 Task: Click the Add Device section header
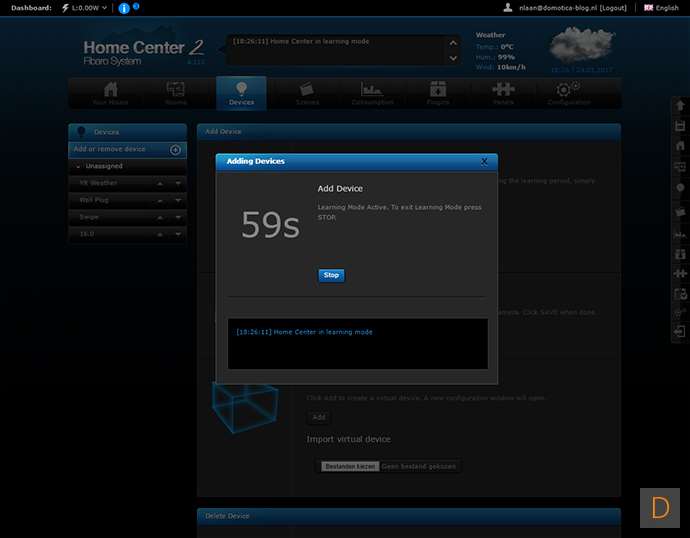(409, 132)
